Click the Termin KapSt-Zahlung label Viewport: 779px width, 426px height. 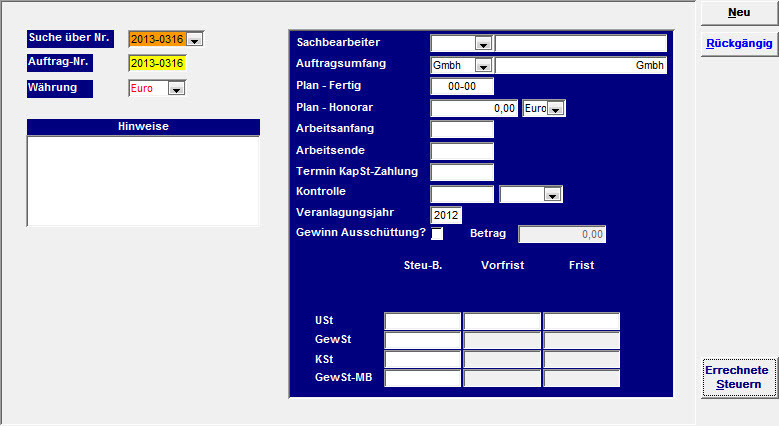click(357, 171)
